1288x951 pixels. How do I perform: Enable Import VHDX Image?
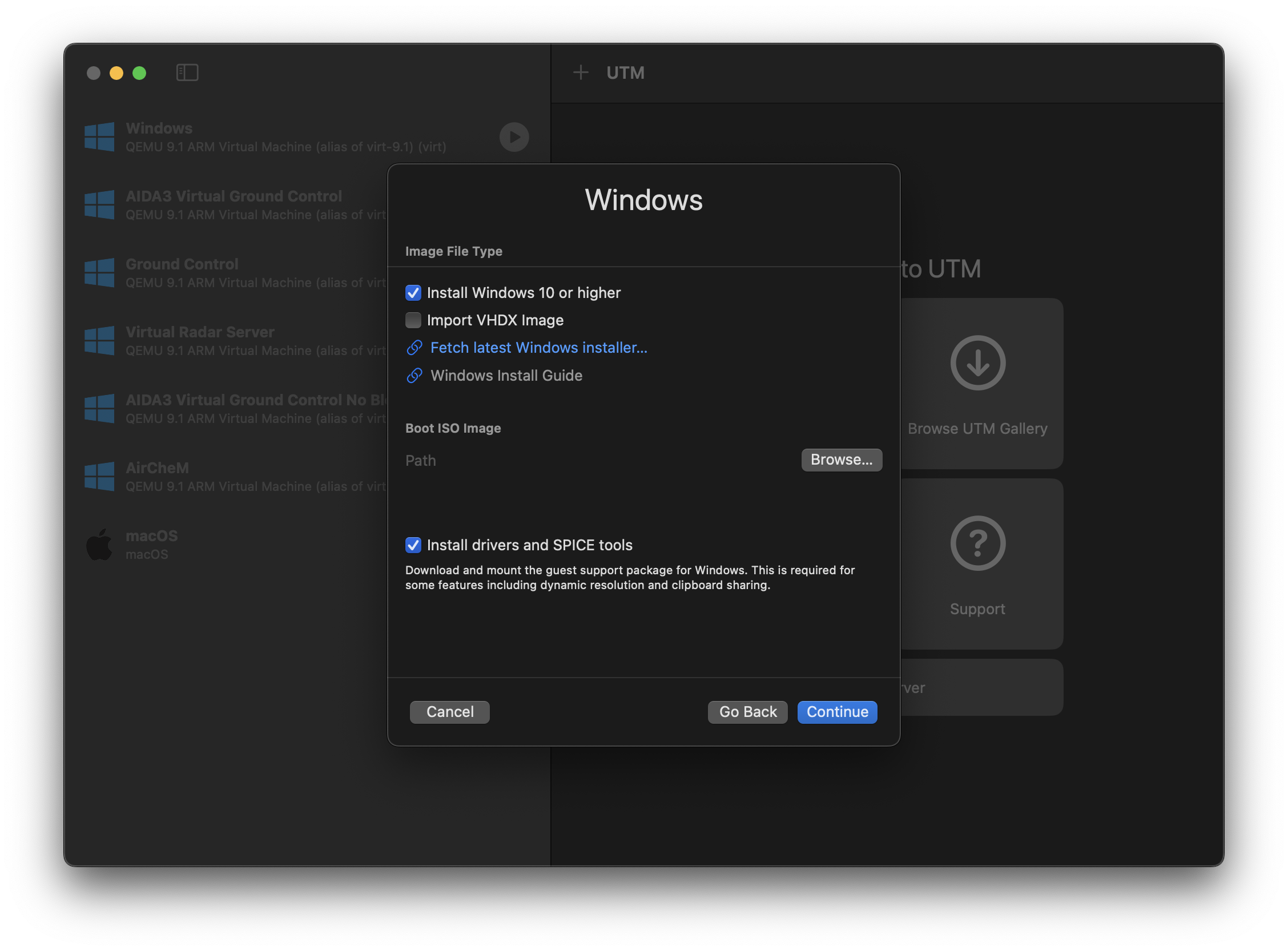413,320
